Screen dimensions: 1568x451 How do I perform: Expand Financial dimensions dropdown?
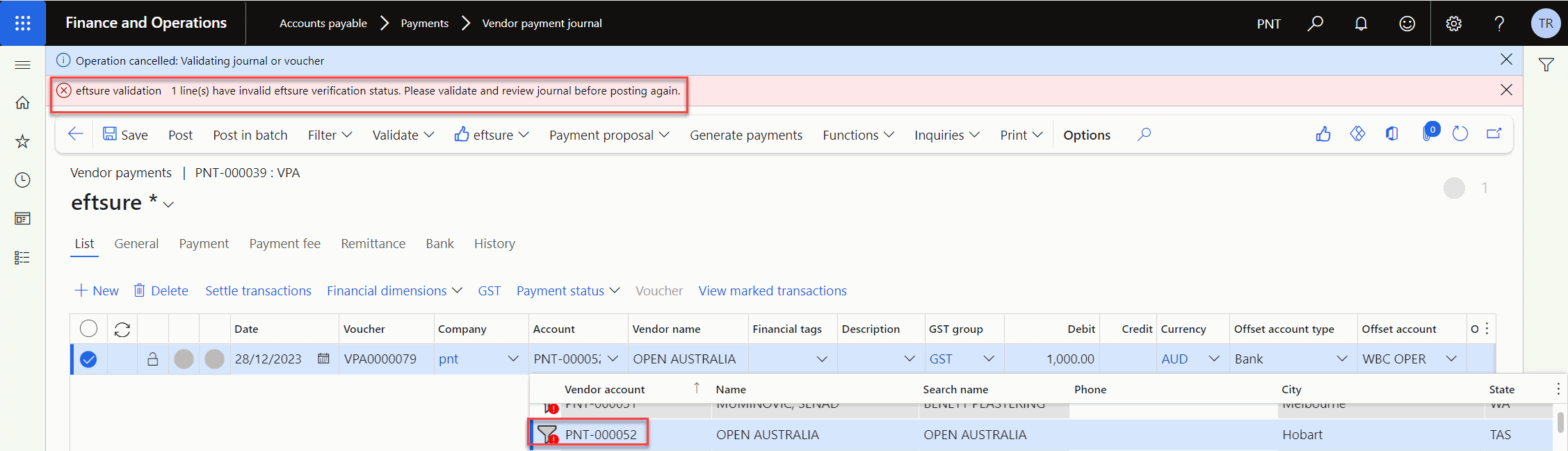[394, 290]
